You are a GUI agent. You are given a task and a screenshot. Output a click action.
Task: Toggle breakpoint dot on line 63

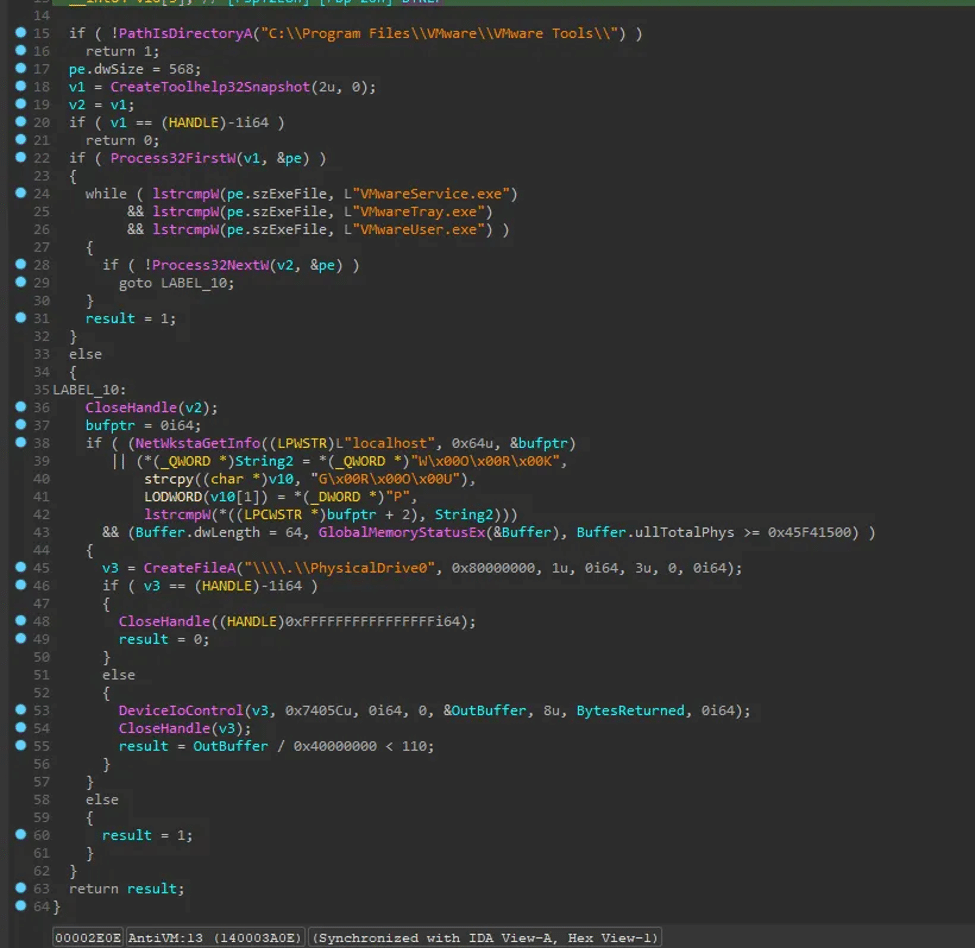(21, 887)
